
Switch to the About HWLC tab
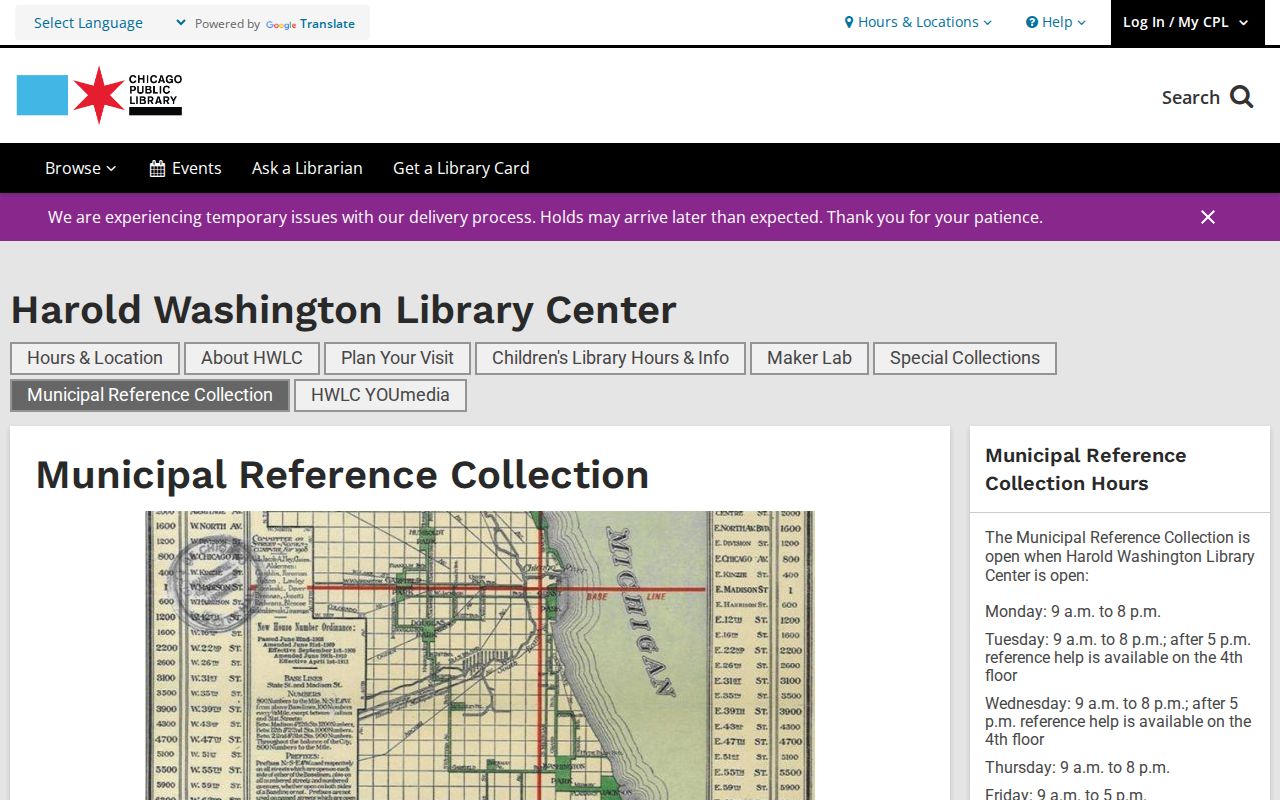[x=252, y=358]
